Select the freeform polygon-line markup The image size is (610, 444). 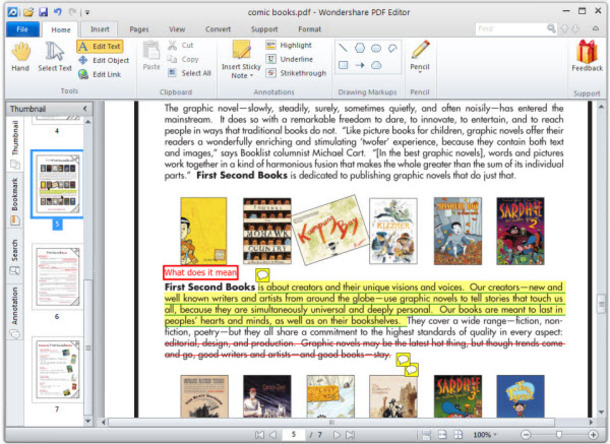click(393, 48)
